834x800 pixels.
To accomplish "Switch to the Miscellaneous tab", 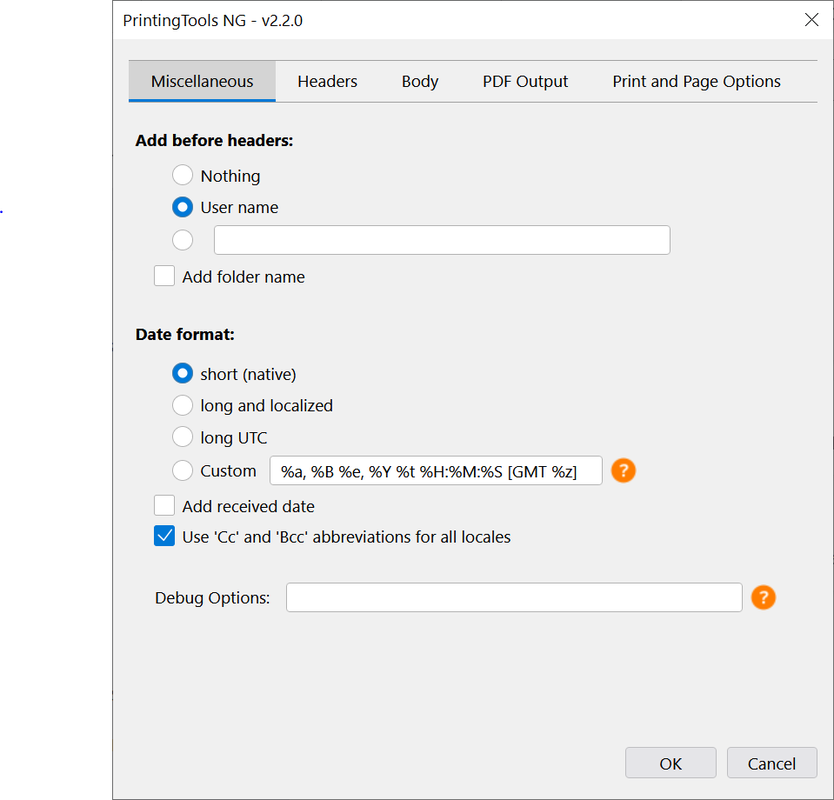I will [x=202, y=81].
